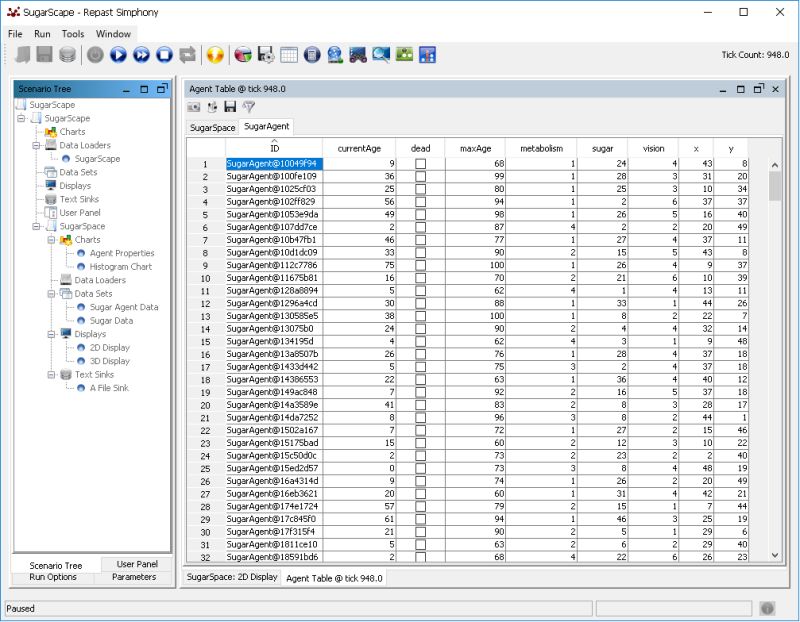Screen dimensions: 800x622
Task: Click the blue globe network toolbar icon
Action: [x=335, y=55]
